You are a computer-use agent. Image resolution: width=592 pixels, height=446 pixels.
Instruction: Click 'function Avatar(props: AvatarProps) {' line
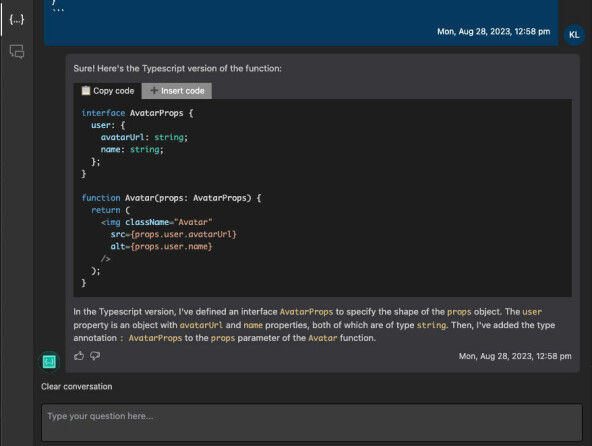[171, 198]
